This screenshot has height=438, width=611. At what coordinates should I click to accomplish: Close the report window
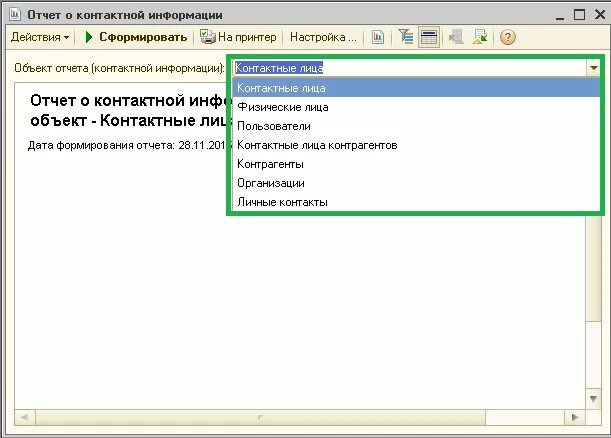click(600, 15)
